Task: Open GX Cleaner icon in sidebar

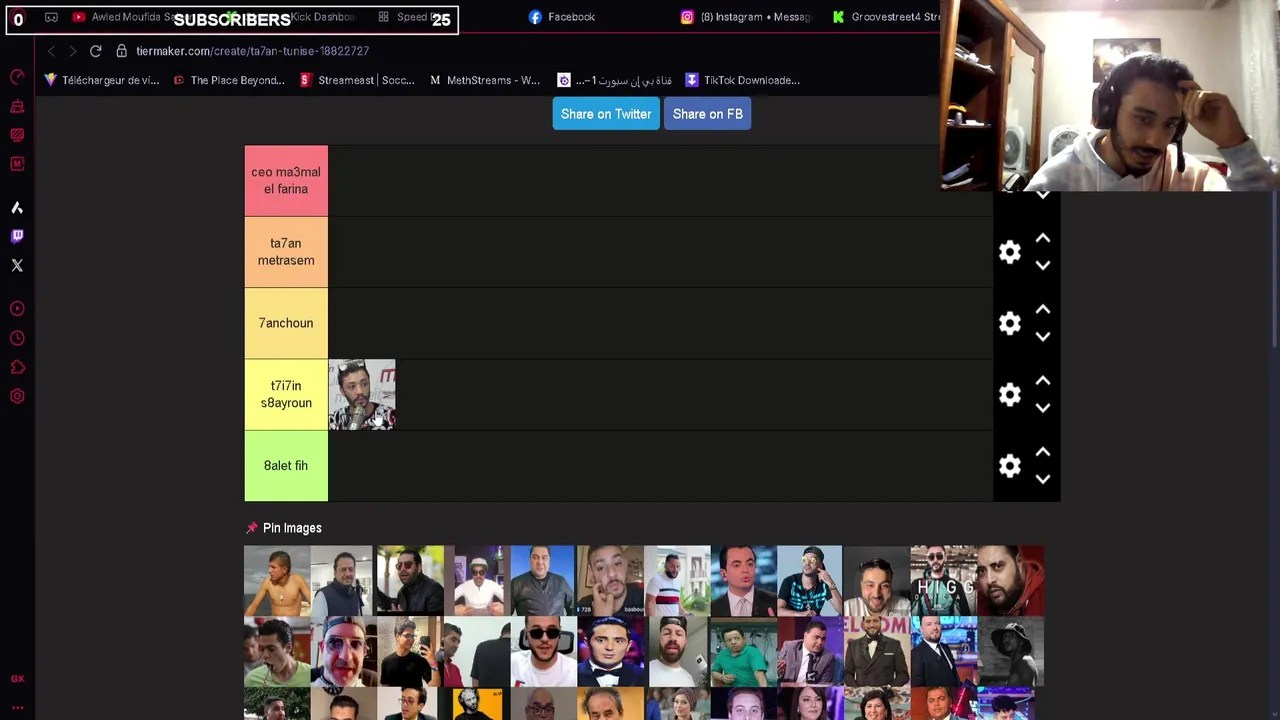Action: [17, 106]
